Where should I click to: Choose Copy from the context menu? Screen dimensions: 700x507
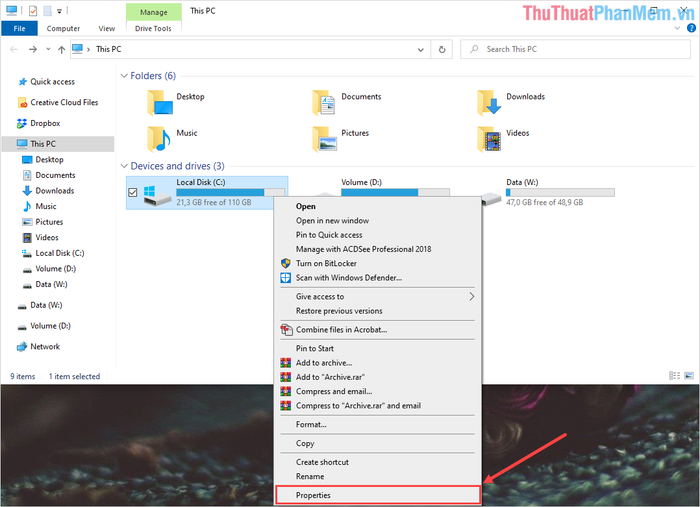click(378, 443)
